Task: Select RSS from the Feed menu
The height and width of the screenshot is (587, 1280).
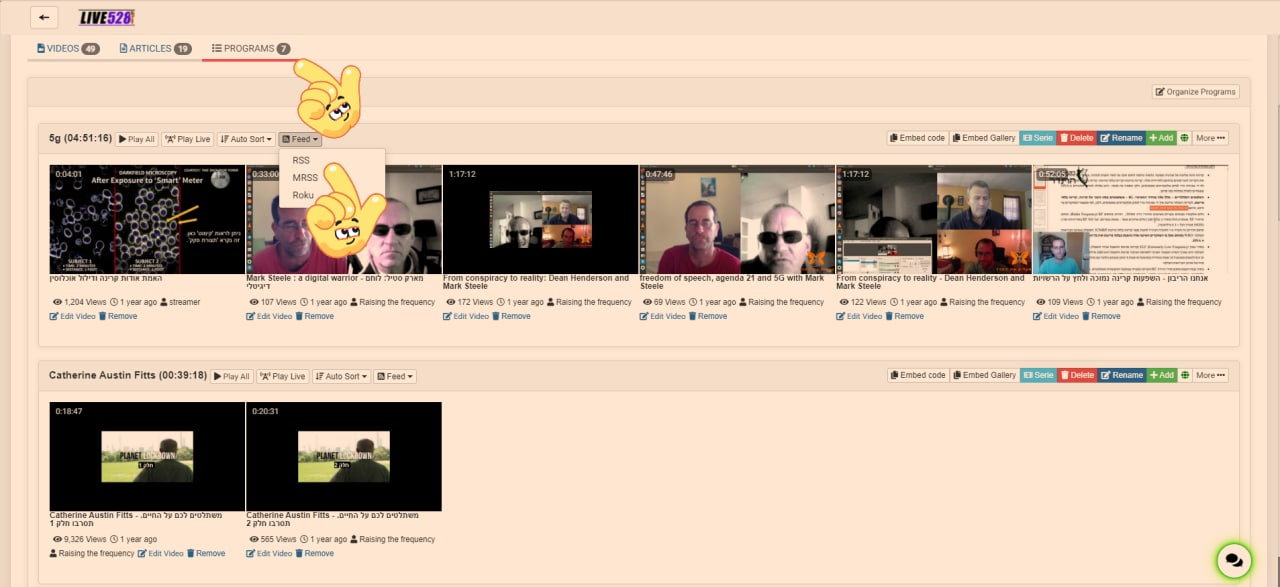Action: click(x=301, y=160)
